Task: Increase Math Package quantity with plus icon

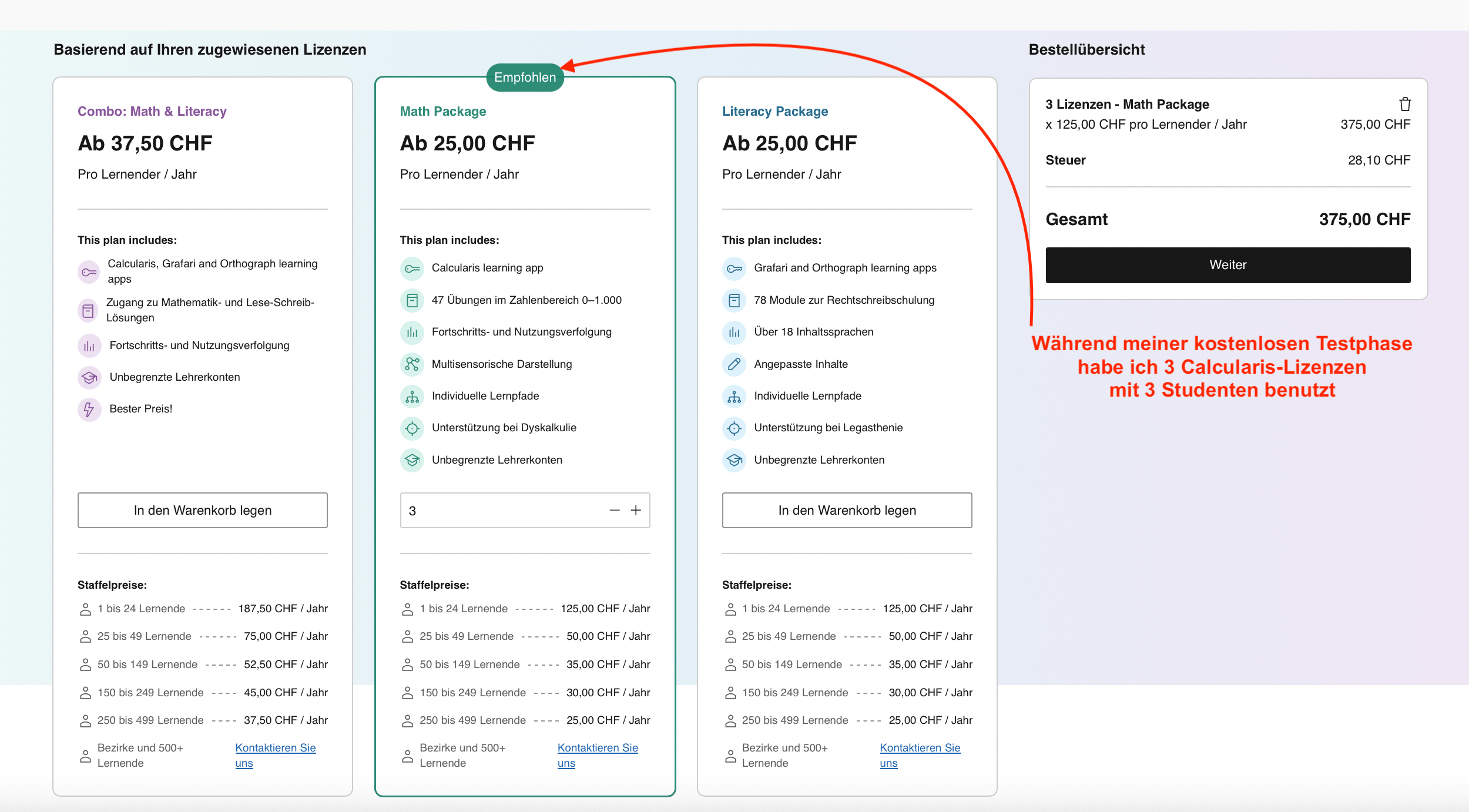Action: coord(636,510)
